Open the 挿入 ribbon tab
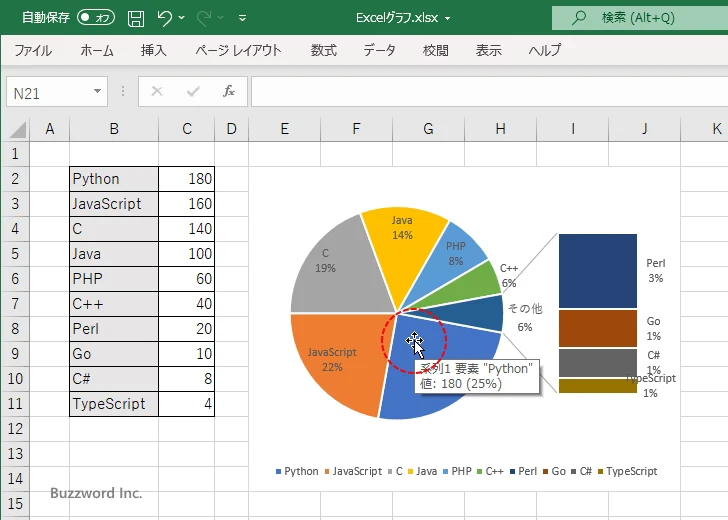This screenshot has height=520, width=728. point(153,50)
